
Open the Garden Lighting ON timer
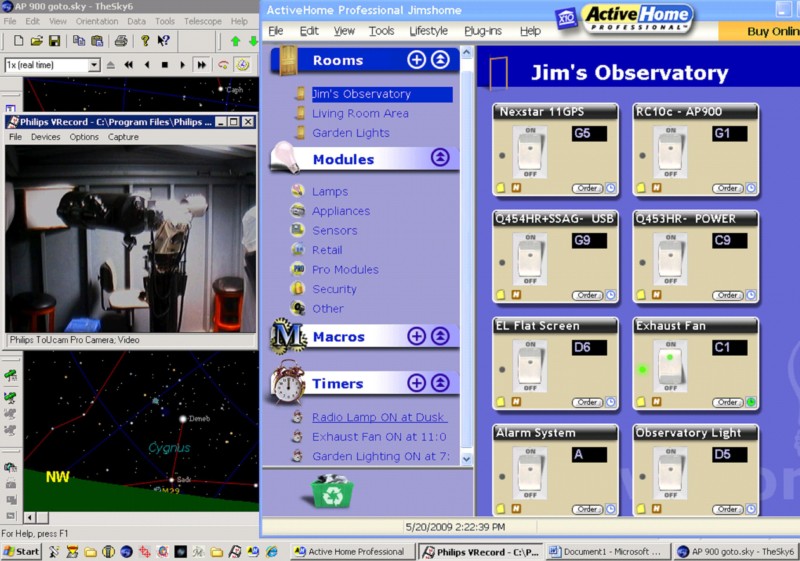click(381, 456)
